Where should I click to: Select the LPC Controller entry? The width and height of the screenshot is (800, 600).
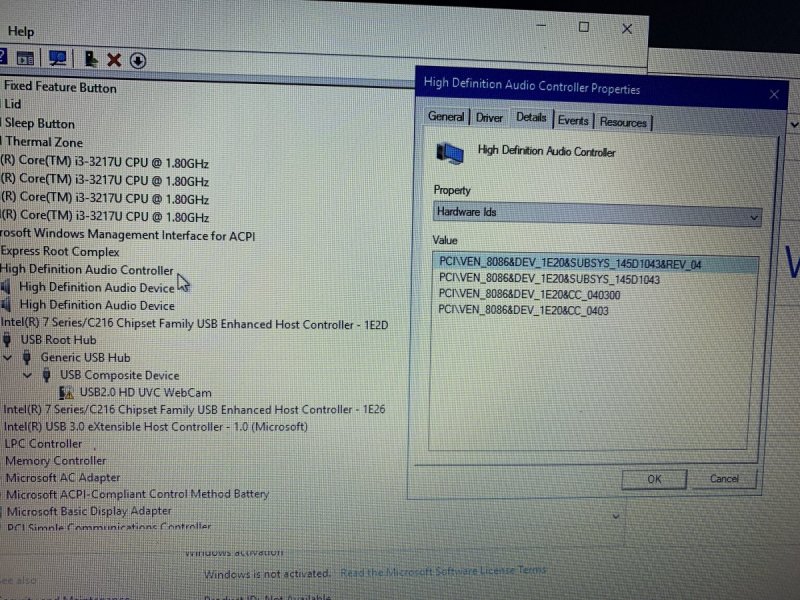pos(43,444)
